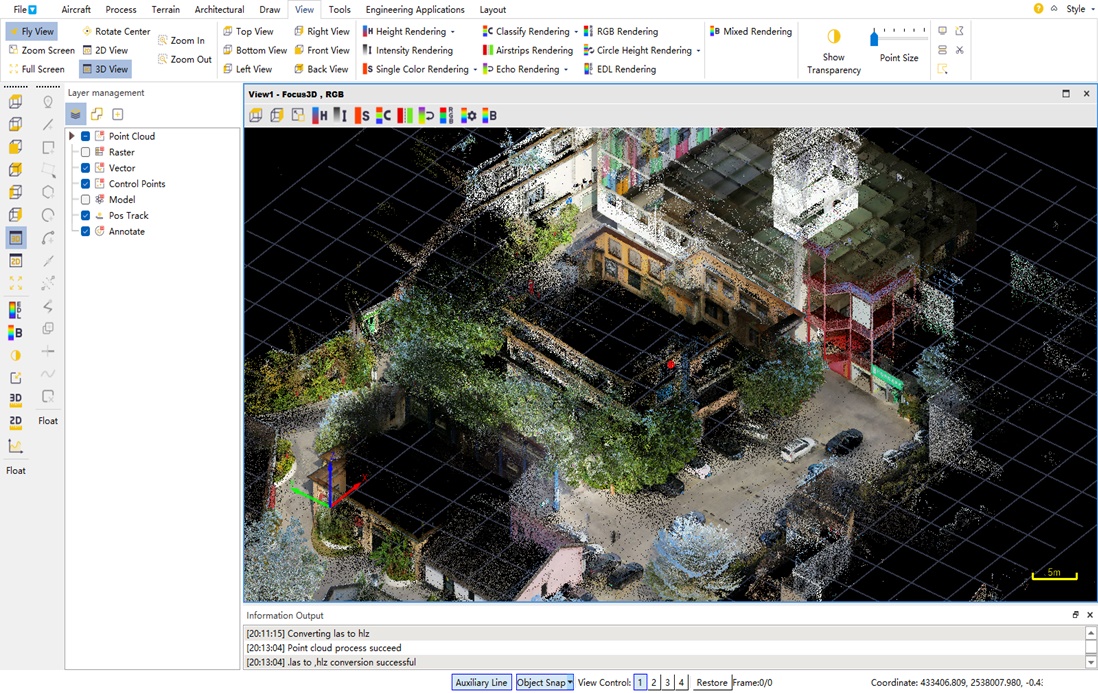This screenshot has height=693, width=1098.
Task: Click the H height rendering icon in View1 toolbar
Action: click(320, 116)
